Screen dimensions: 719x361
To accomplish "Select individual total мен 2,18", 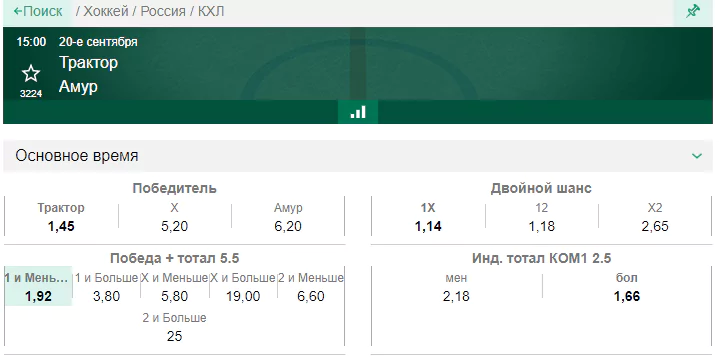I will [x=456, y=287].
